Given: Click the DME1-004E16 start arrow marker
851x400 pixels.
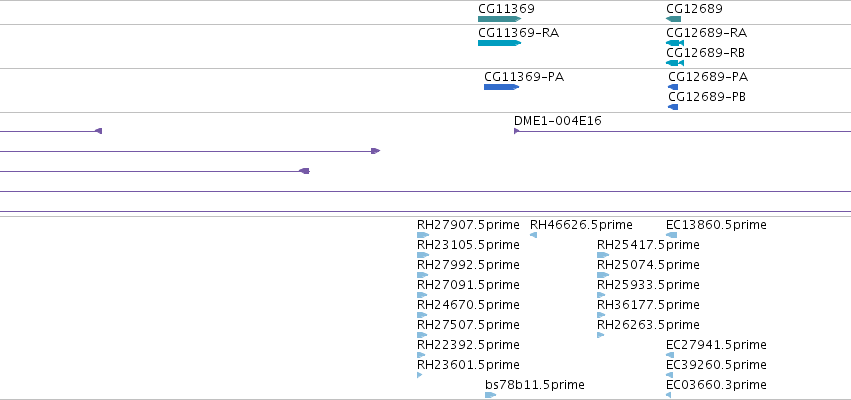Looking at the screenshot, I should pyautogui.click(x=517, y=131).
